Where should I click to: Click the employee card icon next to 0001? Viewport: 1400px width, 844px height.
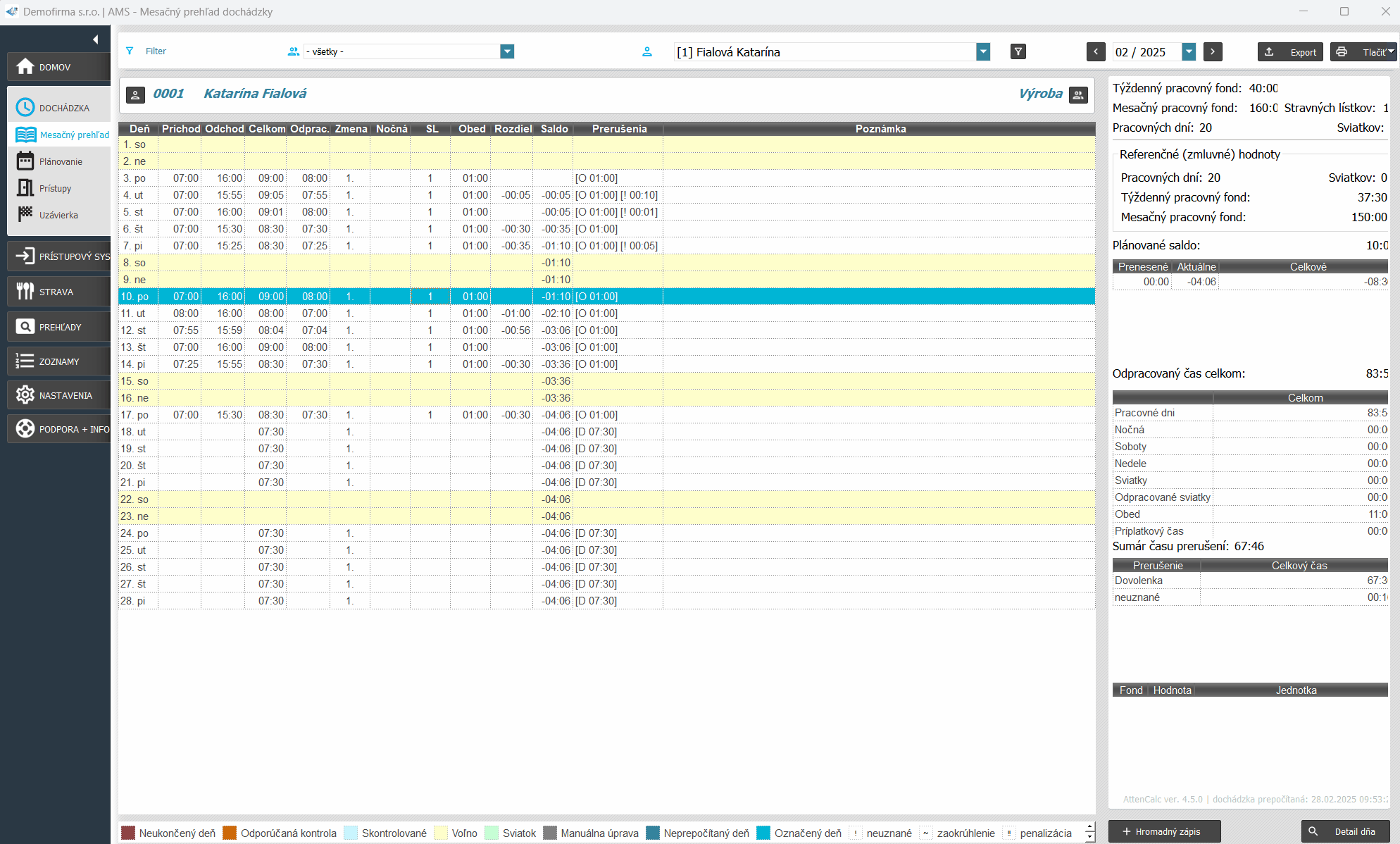135,94
